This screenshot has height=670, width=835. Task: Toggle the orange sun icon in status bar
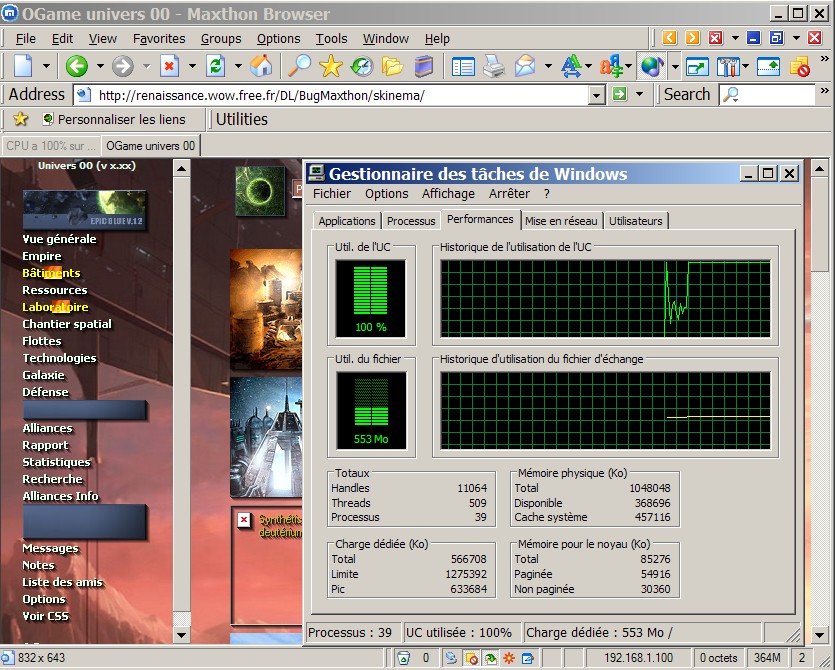pyautogui.click(x=509, y=658)
